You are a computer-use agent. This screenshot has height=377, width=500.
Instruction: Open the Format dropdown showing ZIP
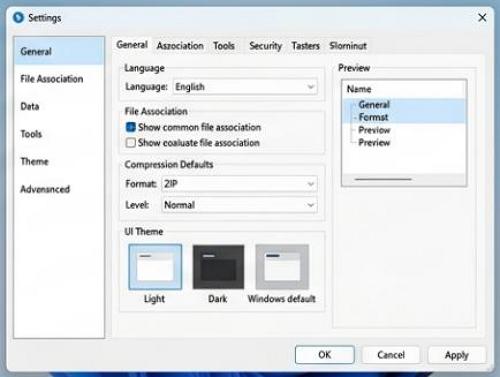point(239,184)
